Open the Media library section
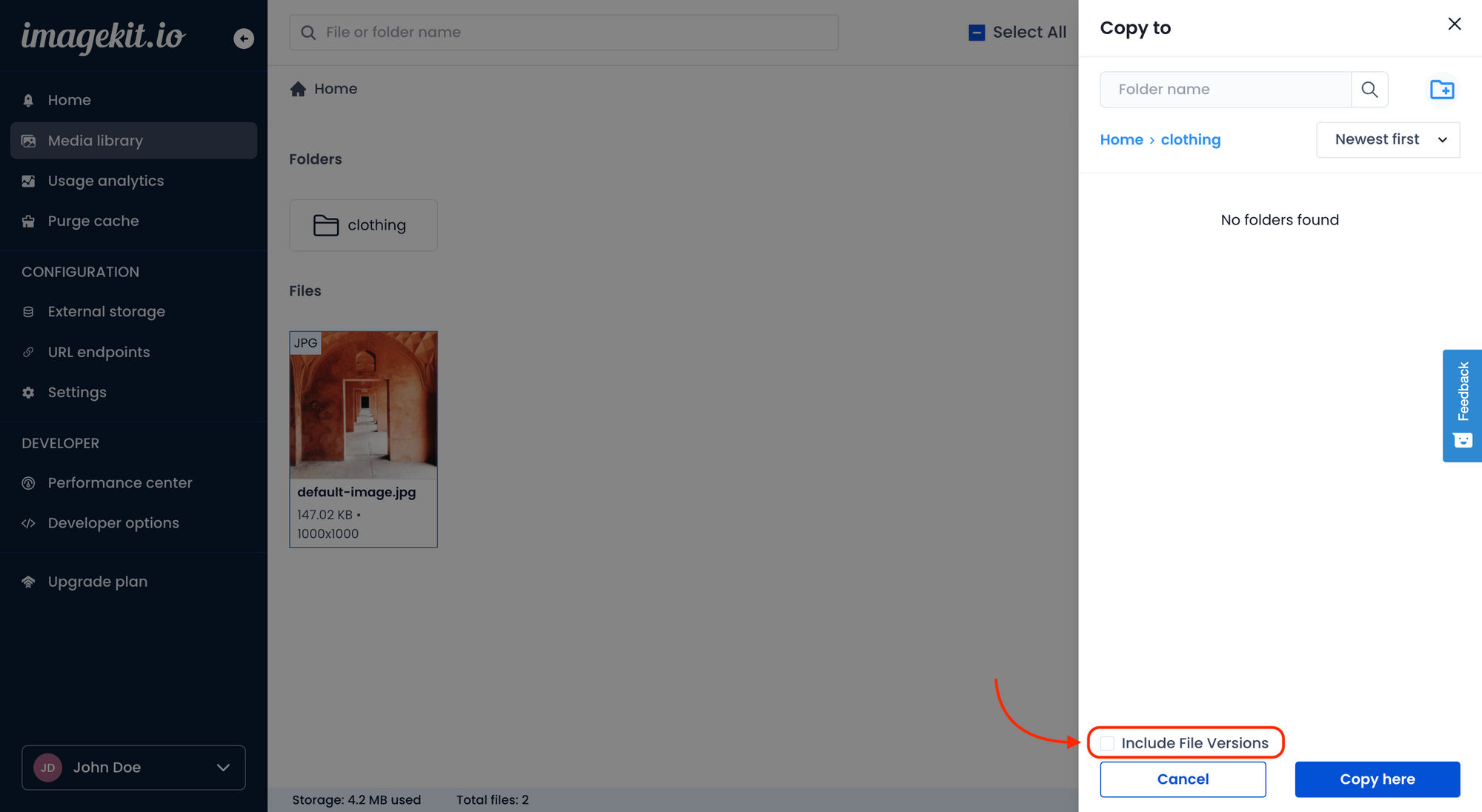This screenshot has width=1482, height=812. (133, 141)
